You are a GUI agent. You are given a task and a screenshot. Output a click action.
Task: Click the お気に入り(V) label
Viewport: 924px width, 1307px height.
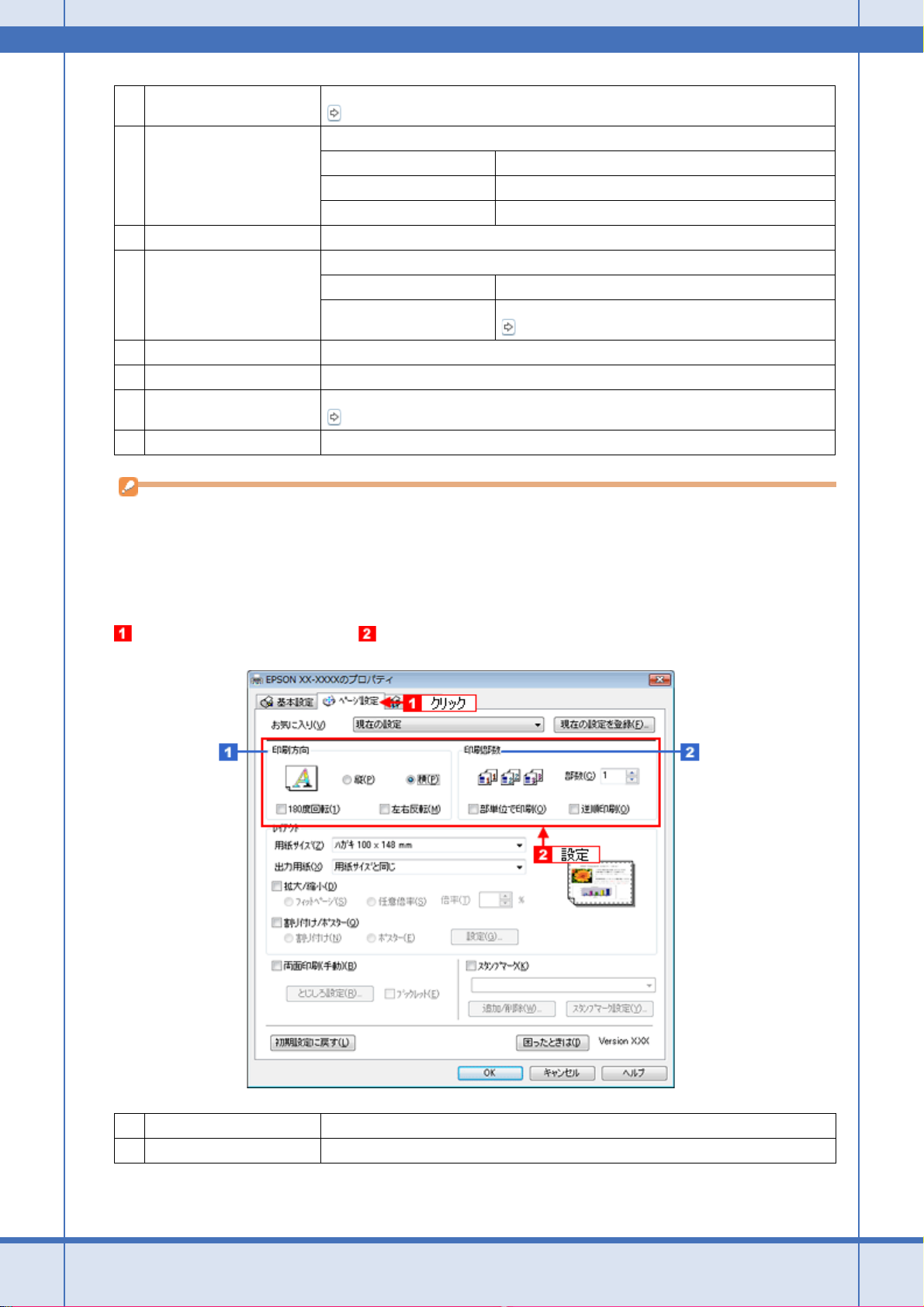point(299,725)
